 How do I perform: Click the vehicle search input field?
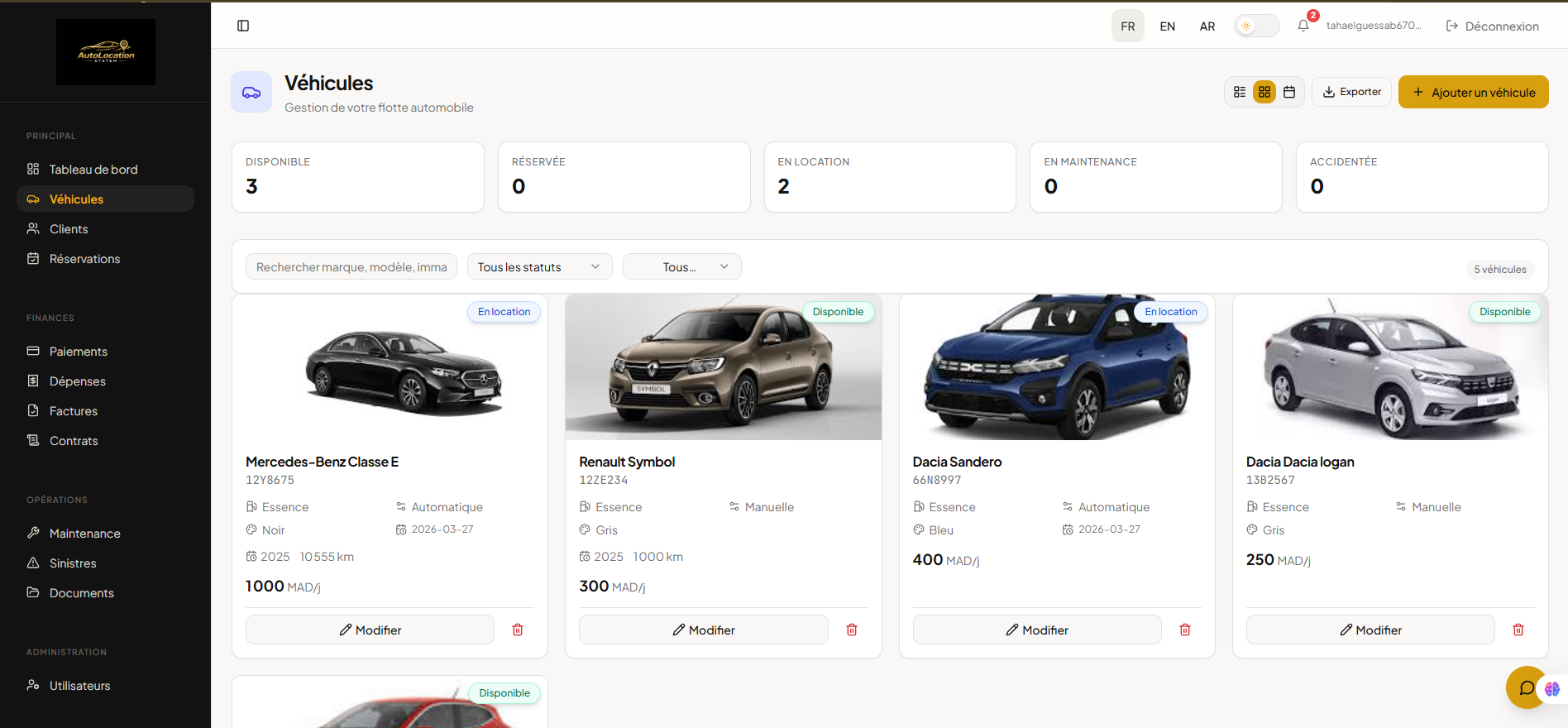tap(351, 266)
